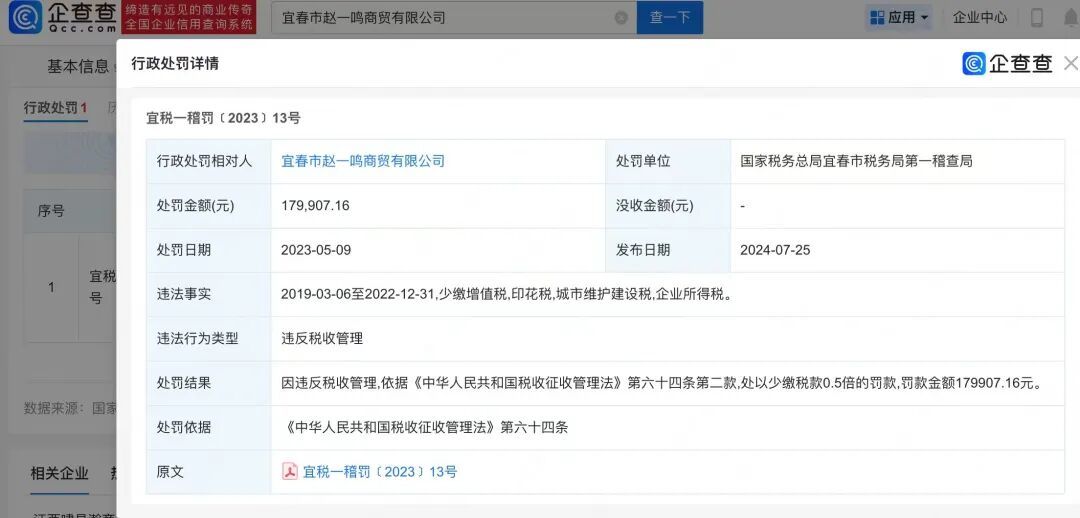This screenshot has height=518, width=1080.
Task: Click the penalty date 2023-05-09
Action: (x=315, y=250)
